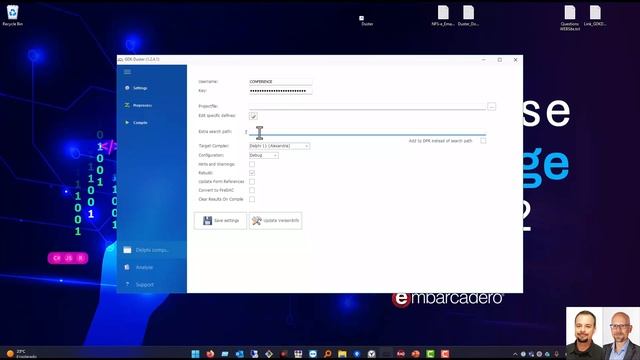The image size is (640, 360).
Task: Open the hamburger menu in the sidebar
Action: pyautogui.click(x=127, y=72)
